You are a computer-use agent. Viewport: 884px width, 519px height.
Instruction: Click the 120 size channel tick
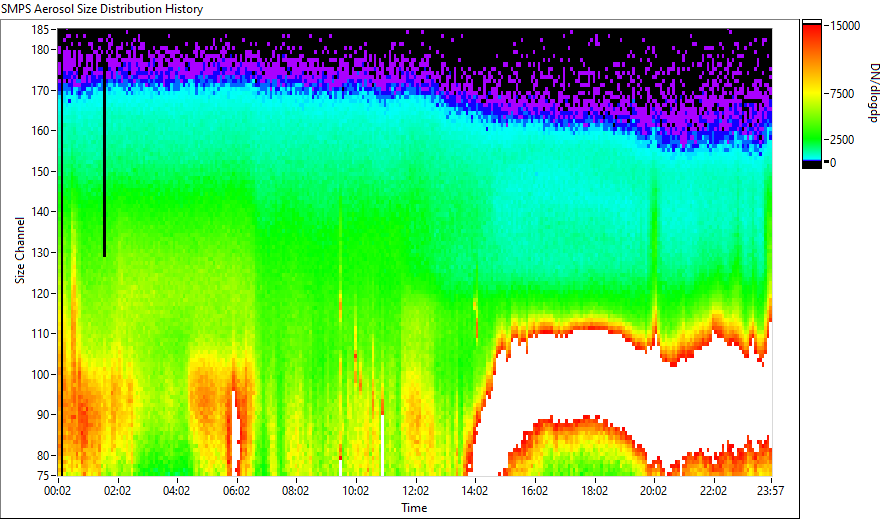(x=40, y=293)
